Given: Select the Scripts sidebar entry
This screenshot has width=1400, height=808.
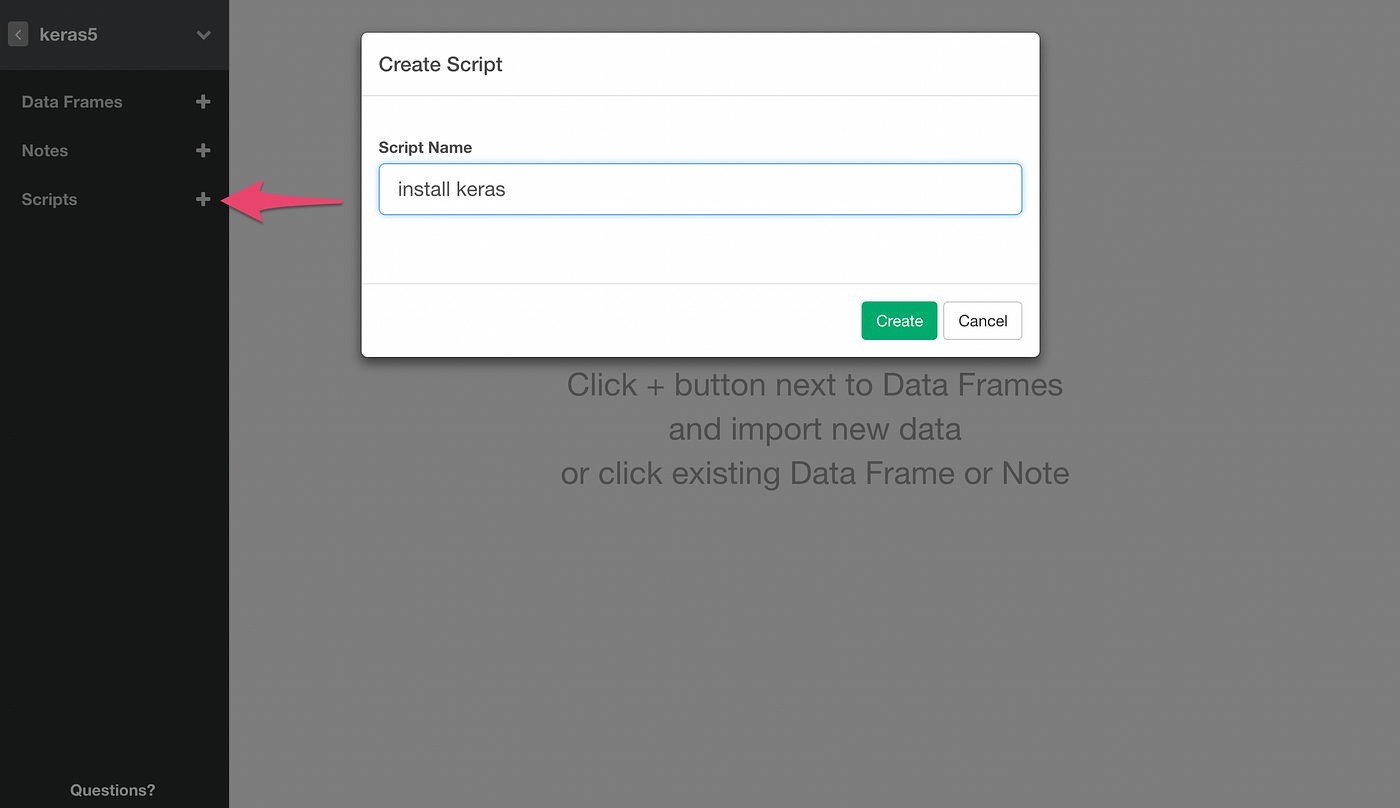Looking at the screenshot, I should click(49, 199).
